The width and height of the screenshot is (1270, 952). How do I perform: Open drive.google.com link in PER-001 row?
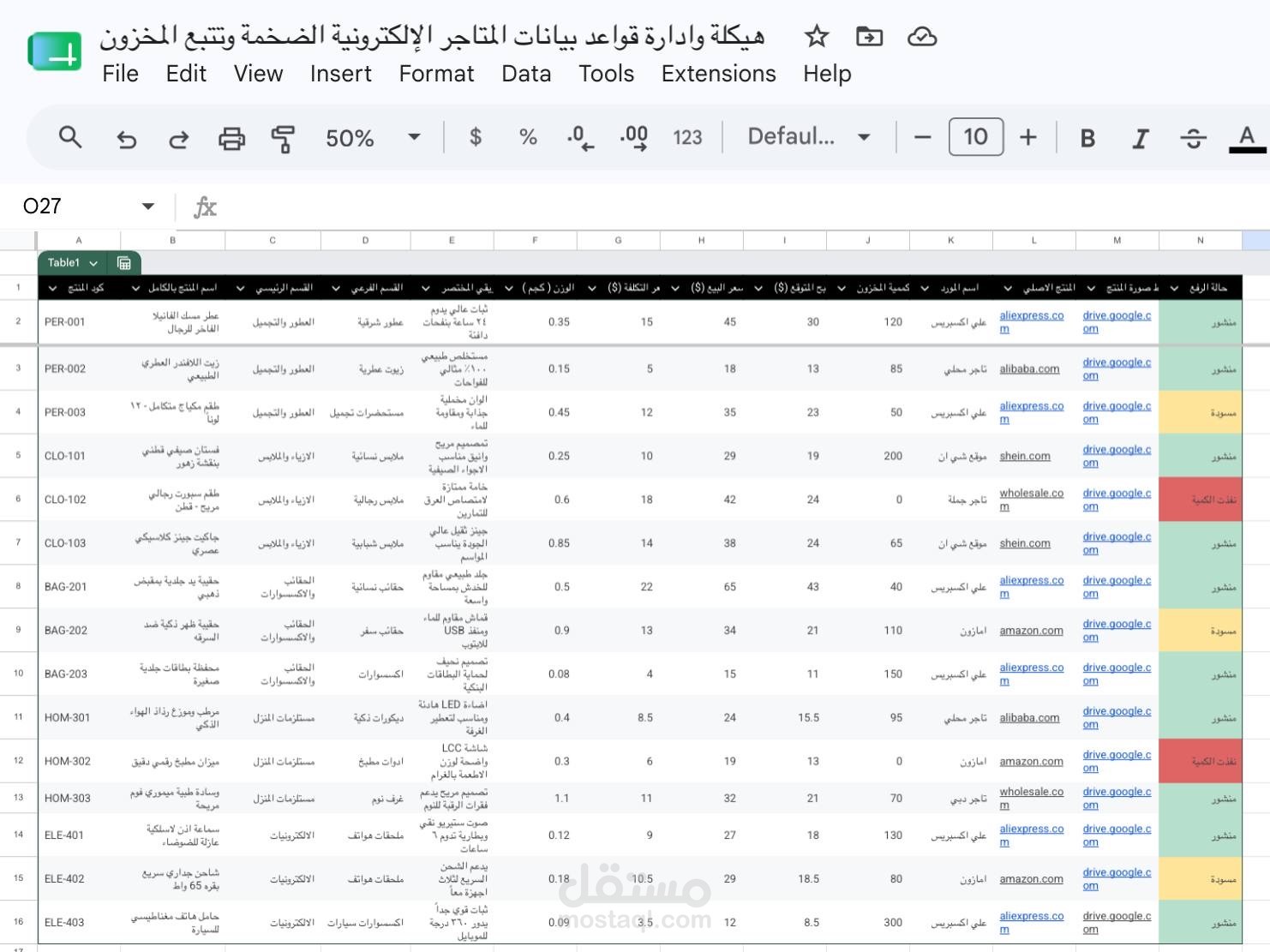pyautogui.click(x=1117, y=321)
